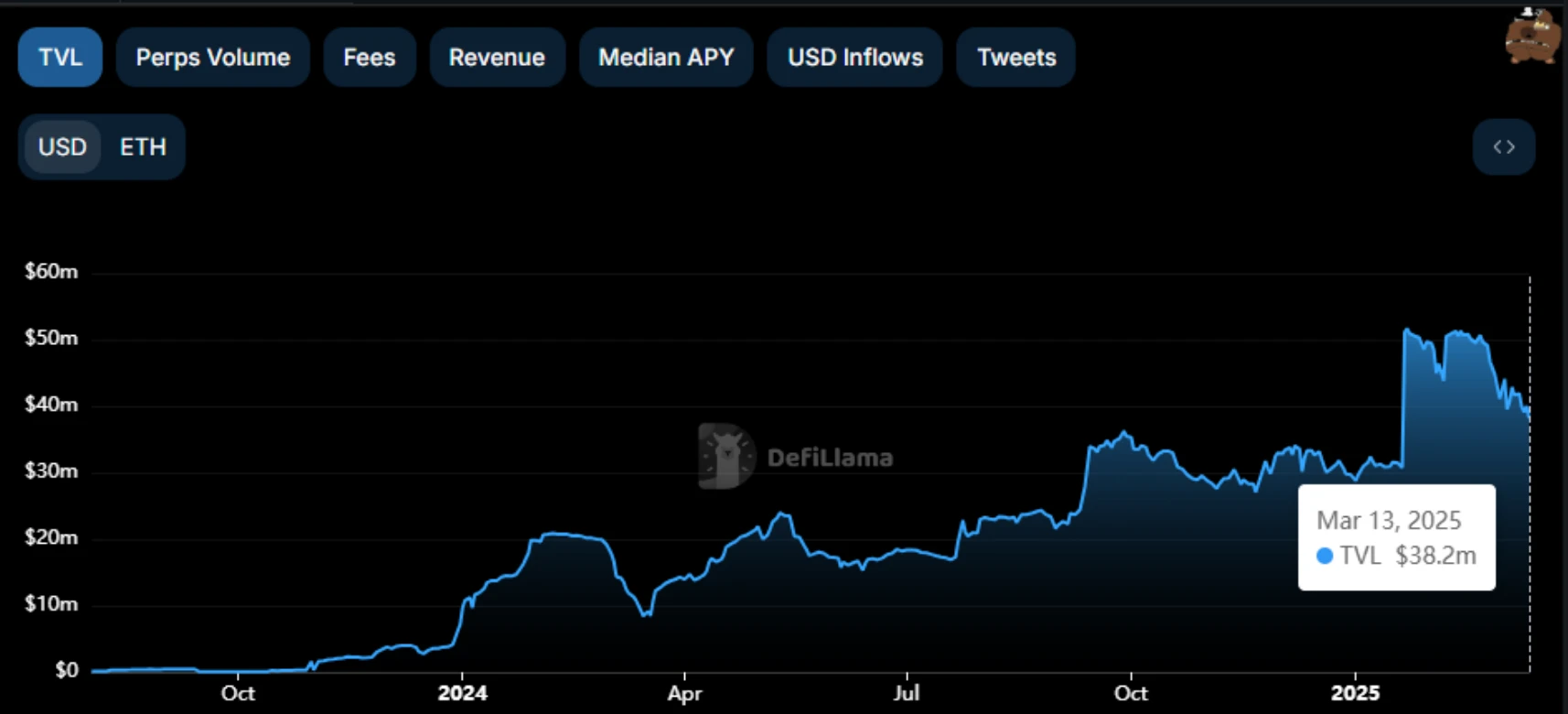The width and height of the screenshot is (1568, 714).
Task: Select USD as denomination
Action: tap(62, 146)
